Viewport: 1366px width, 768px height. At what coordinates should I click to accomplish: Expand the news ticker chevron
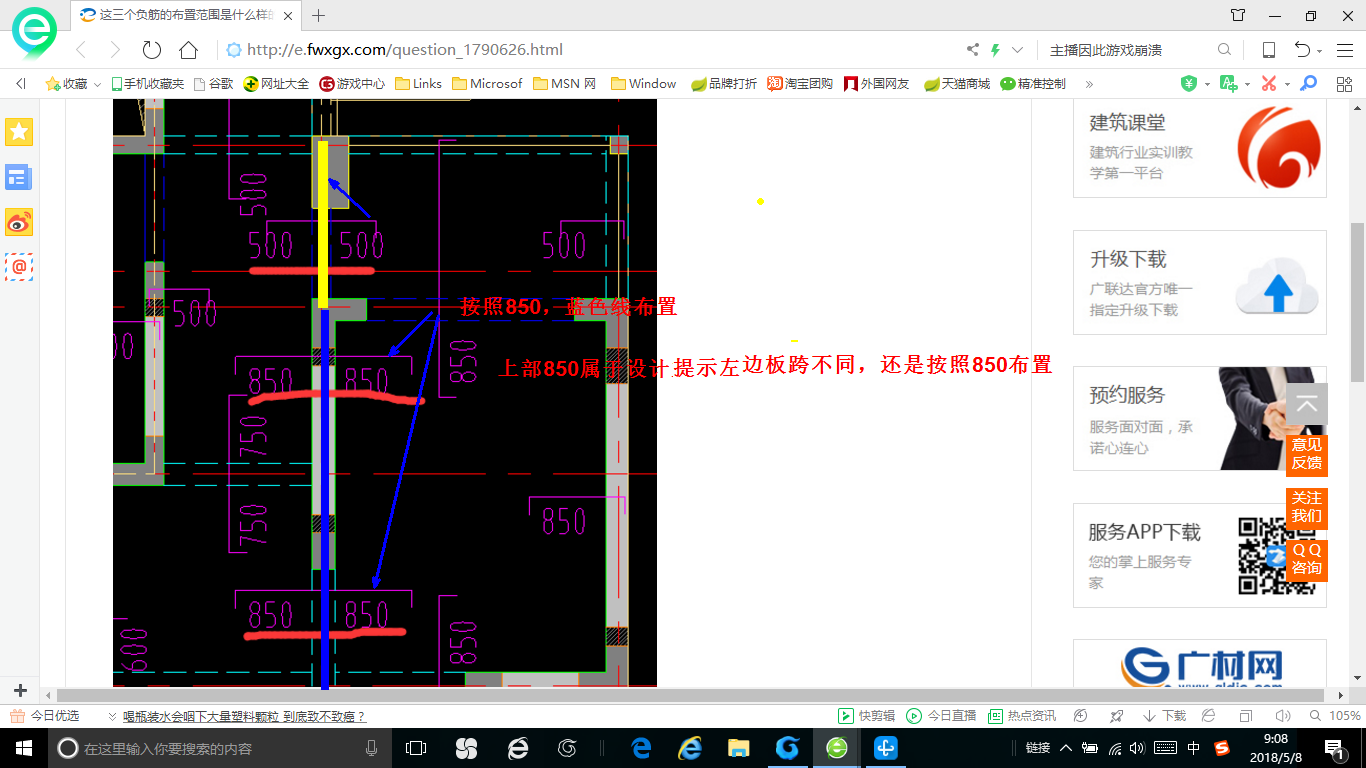click(x=112, y=716)
